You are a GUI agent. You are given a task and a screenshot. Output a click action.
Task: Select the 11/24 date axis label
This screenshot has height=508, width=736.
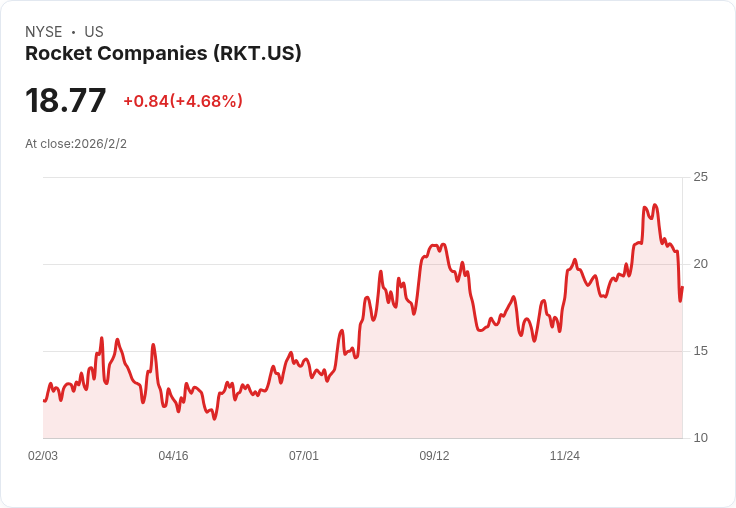[x=565, y=456]
